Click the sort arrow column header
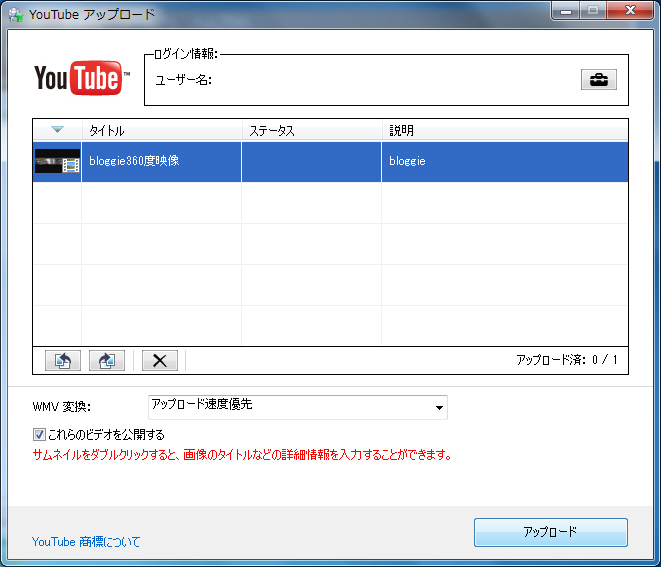The image size is (661, 567). click(57, 130)
